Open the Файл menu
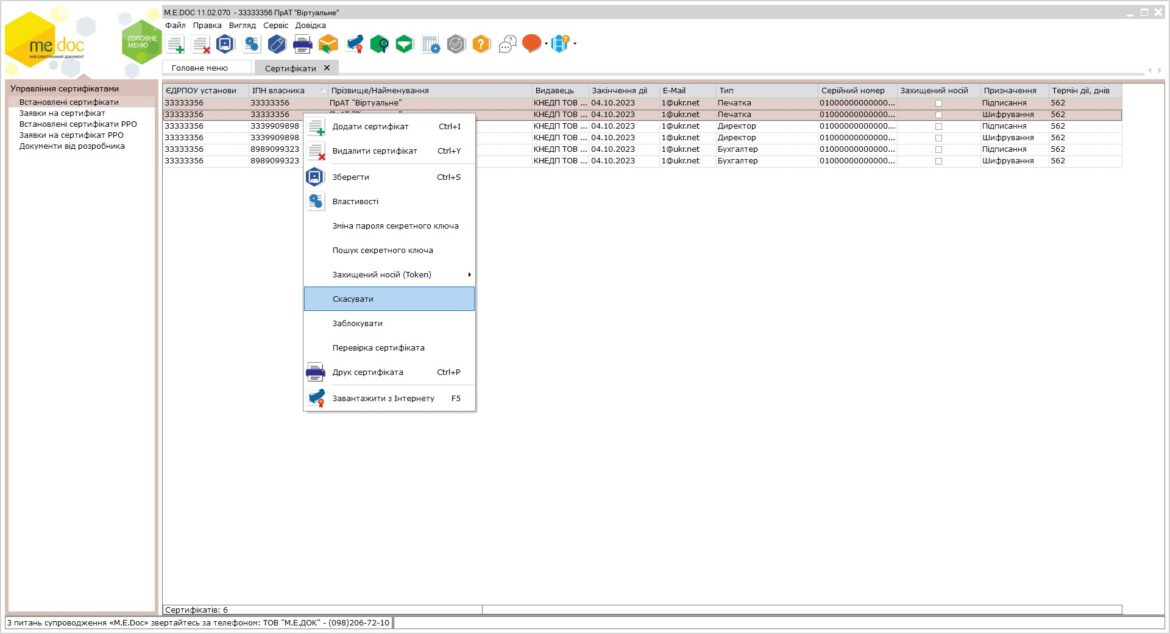This screenshot has height=634, width=1170. click(x=175, y=25)
